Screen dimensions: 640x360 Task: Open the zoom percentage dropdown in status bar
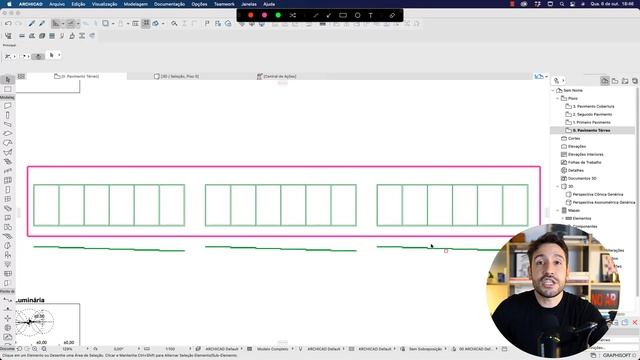tap(87, 349)
